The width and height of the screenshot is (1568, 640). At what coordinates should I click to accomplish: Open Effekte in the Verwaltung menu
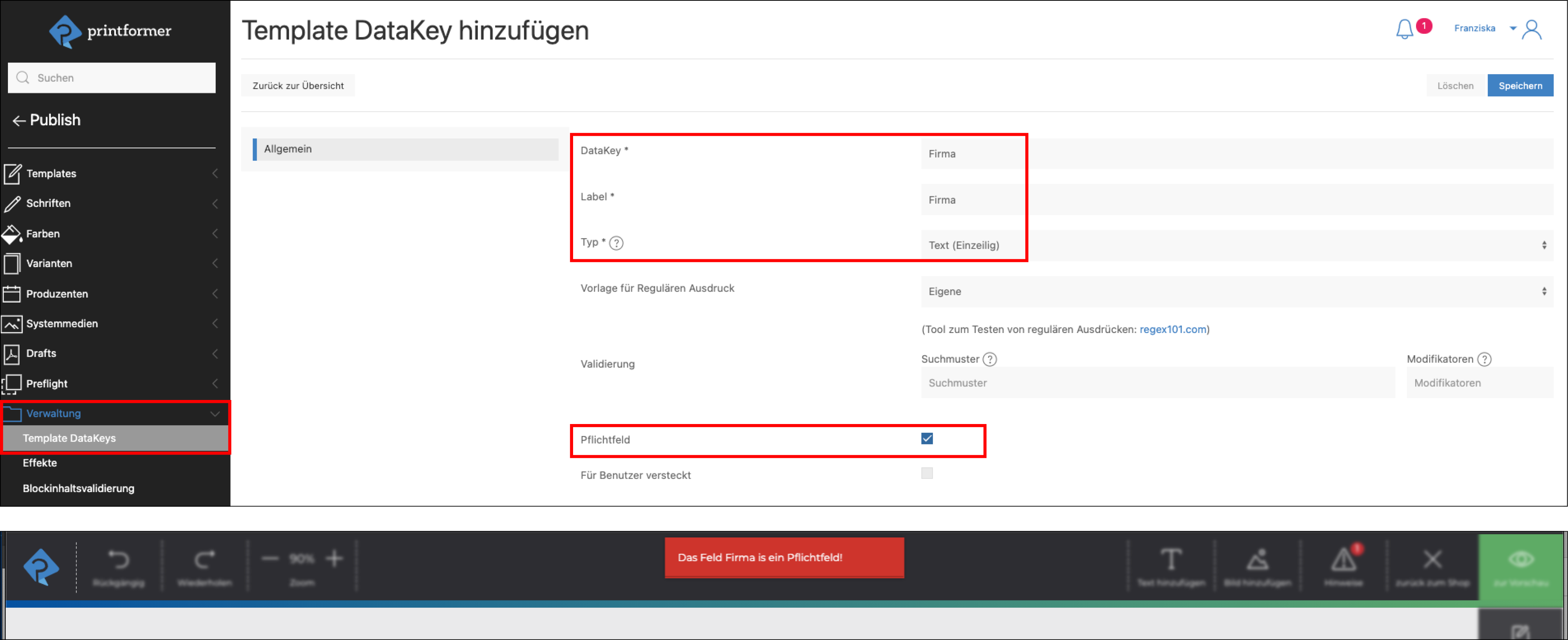(x=40, y=463)
